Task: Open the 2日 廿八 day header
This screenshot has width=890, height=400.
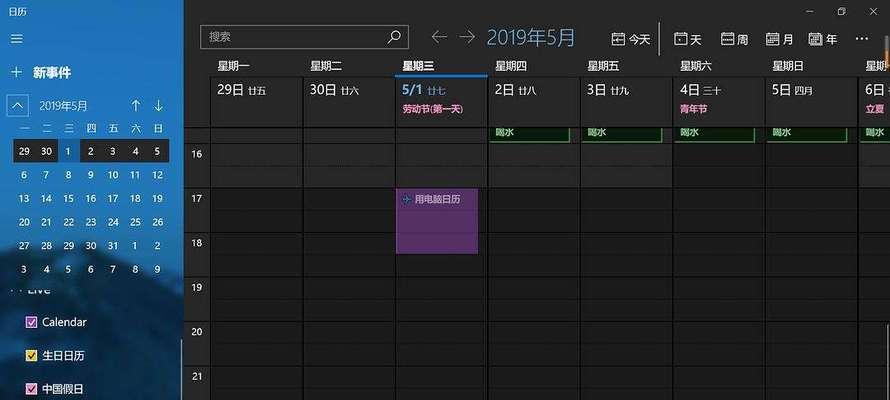Action: pos(515,90)
